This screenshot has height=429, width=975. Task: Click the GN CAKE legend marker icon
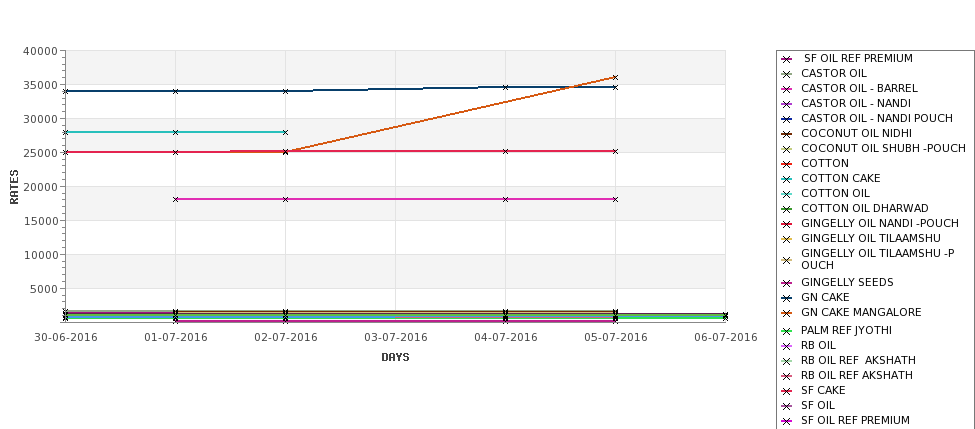tap(787, 298)
